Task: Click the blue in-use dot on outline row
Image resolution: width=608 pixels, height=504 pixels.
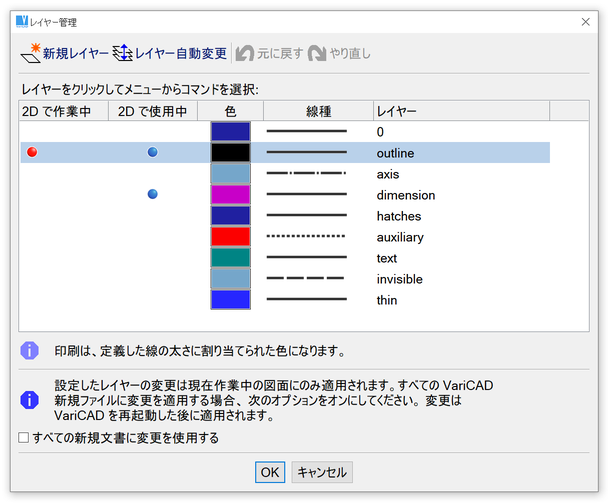Action: click(x=152, y=152)
